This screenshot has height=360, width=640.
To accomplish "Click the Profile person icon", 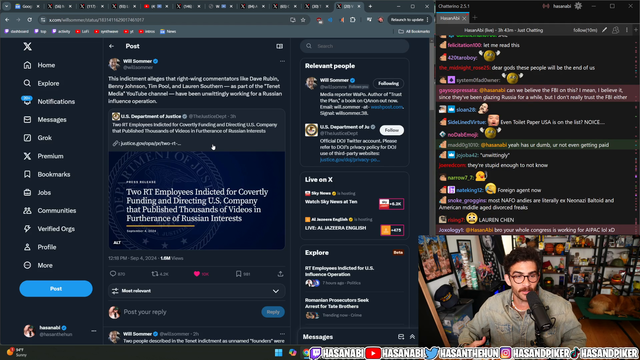I will (x=27, y=247).
